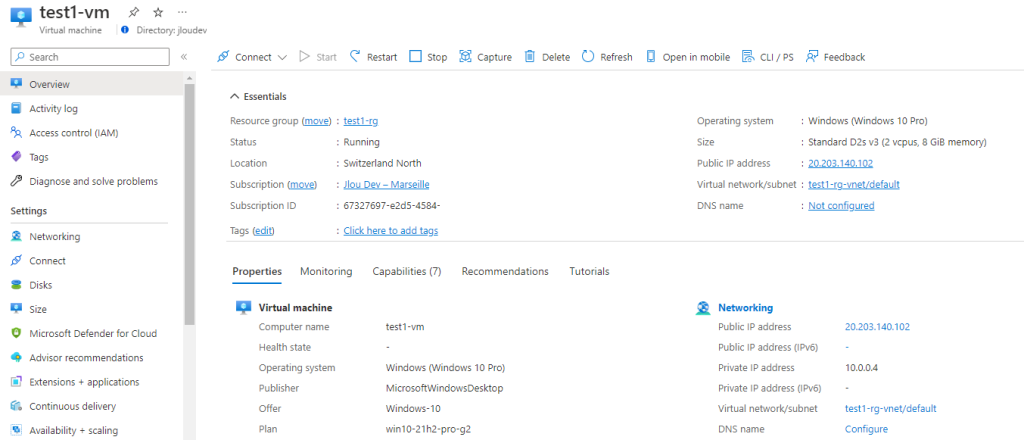Click subscription ID 67327697-e2d5-4584-
Viewport: 1024px width, 440px height.
tap(392, 206)
